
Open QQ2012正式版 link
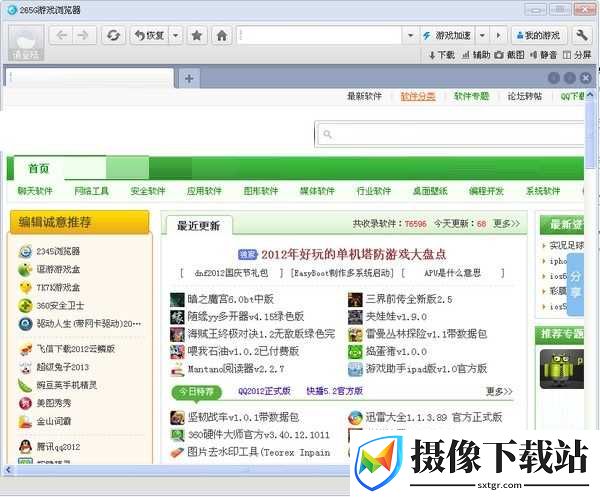(264, 391)
